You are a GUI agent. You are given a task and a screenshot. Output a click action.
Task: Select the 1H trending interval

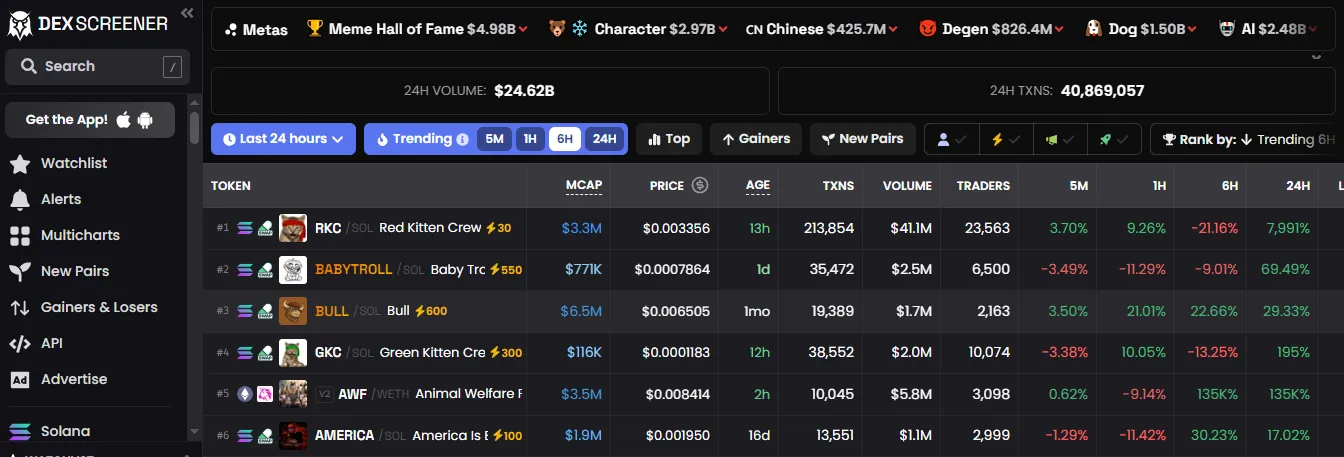530,139
